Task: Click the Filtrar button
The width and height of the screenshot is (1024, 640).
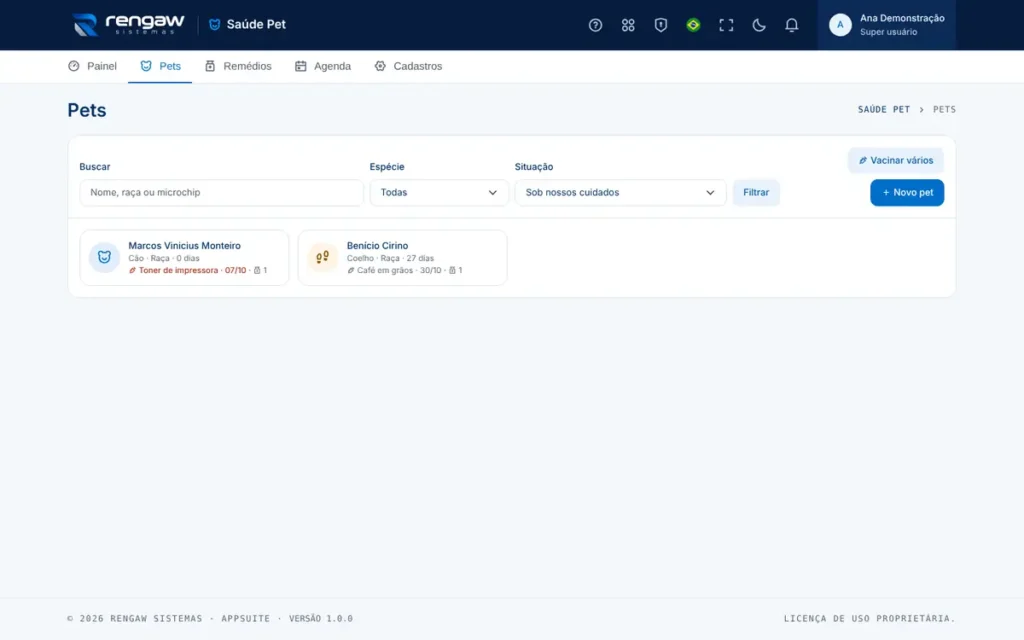Action: [756, 193]
